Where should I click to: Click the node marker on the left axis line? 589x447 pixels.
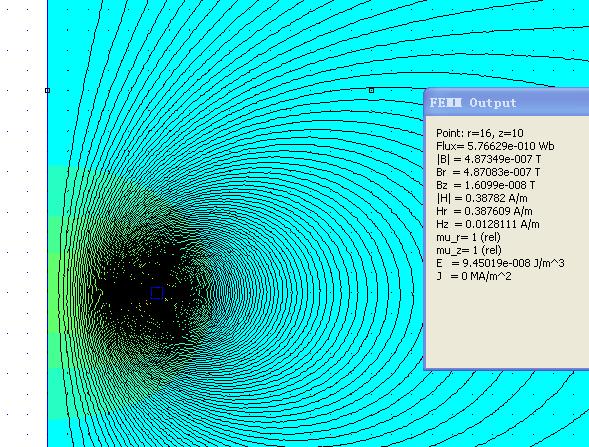47,91
